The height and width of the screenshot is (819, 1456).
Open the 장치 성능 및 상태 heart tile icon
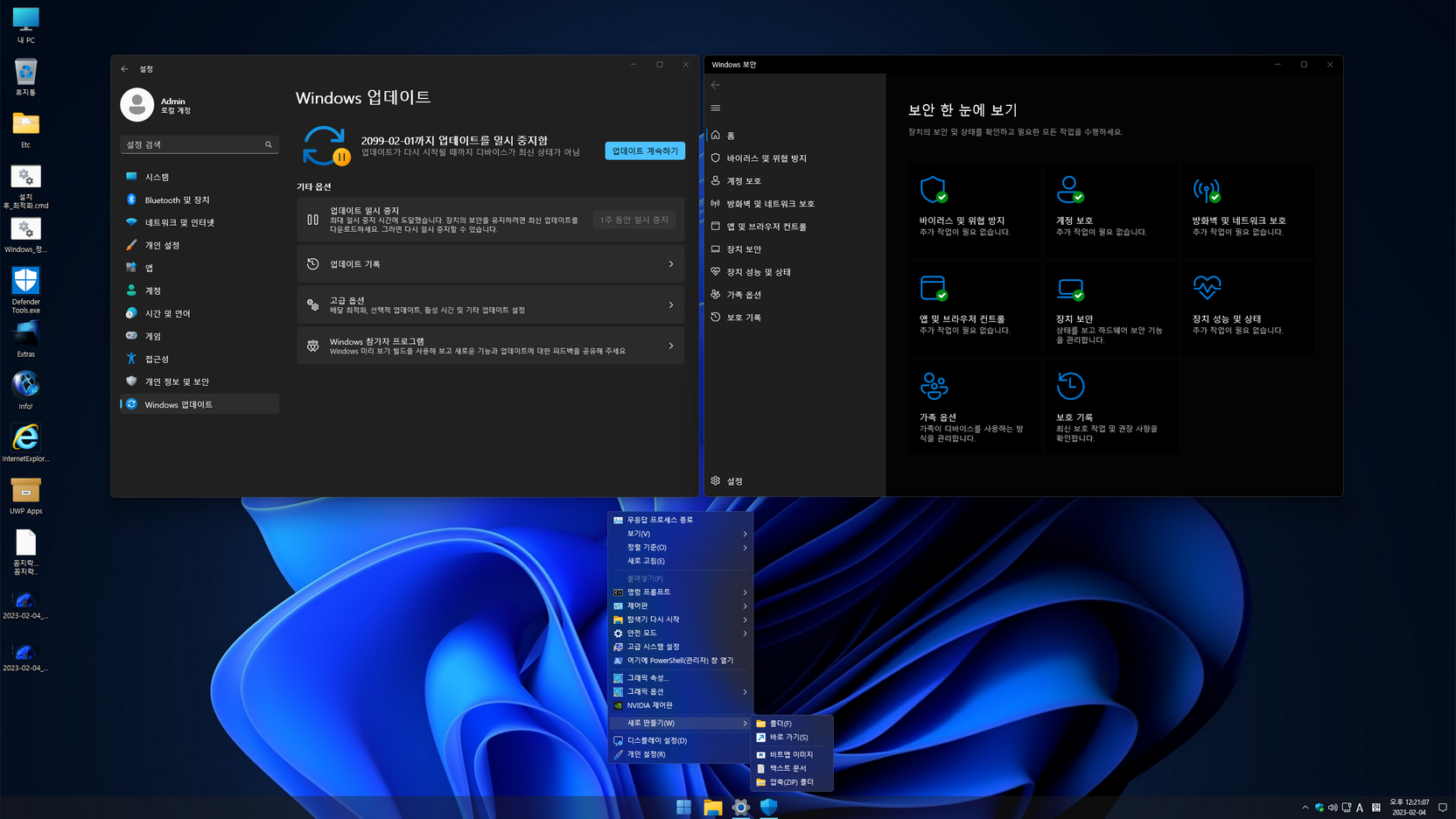(x=1207, y=287)
